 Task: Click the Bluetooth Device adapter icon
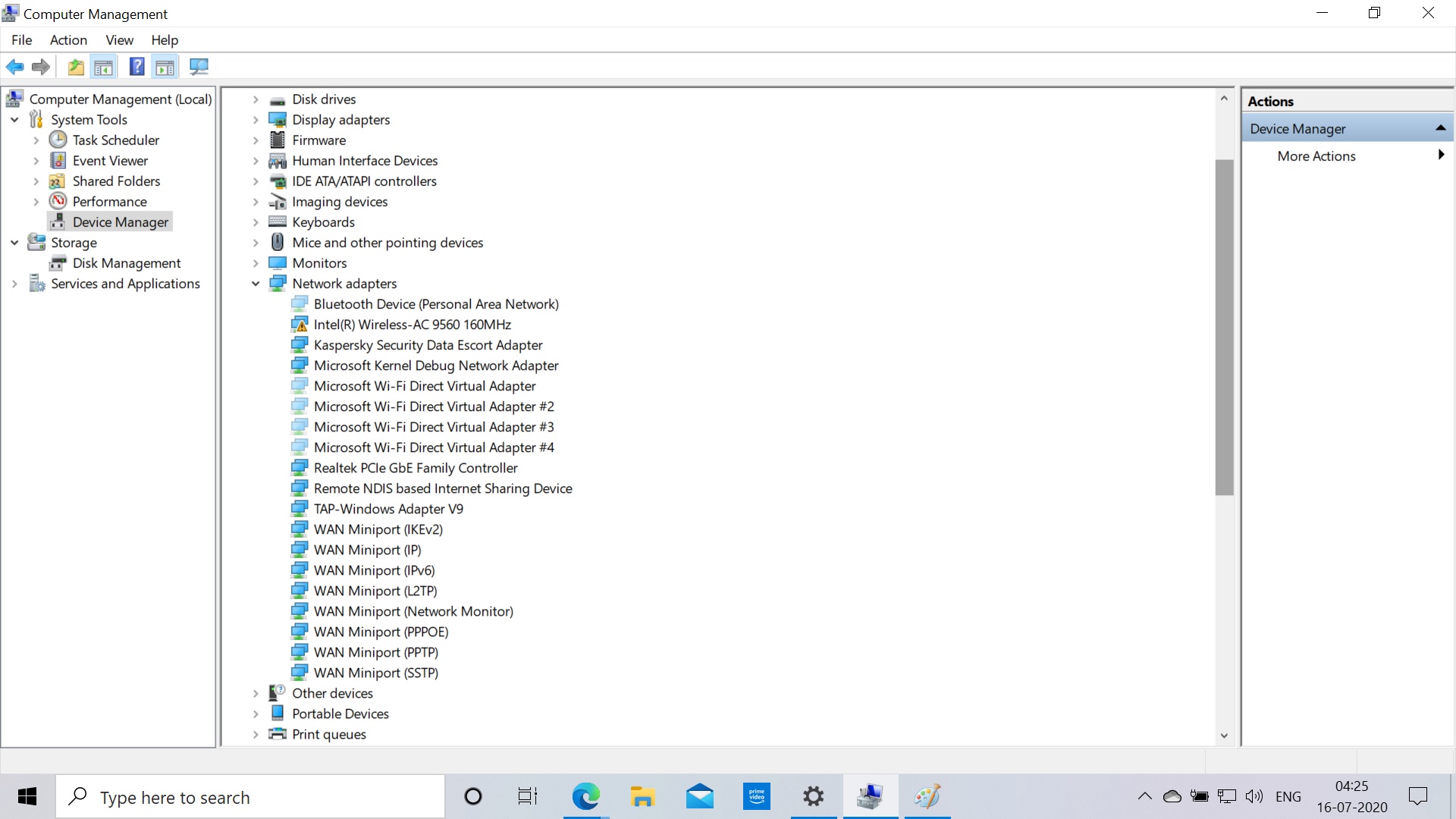(x=300, y=304)
